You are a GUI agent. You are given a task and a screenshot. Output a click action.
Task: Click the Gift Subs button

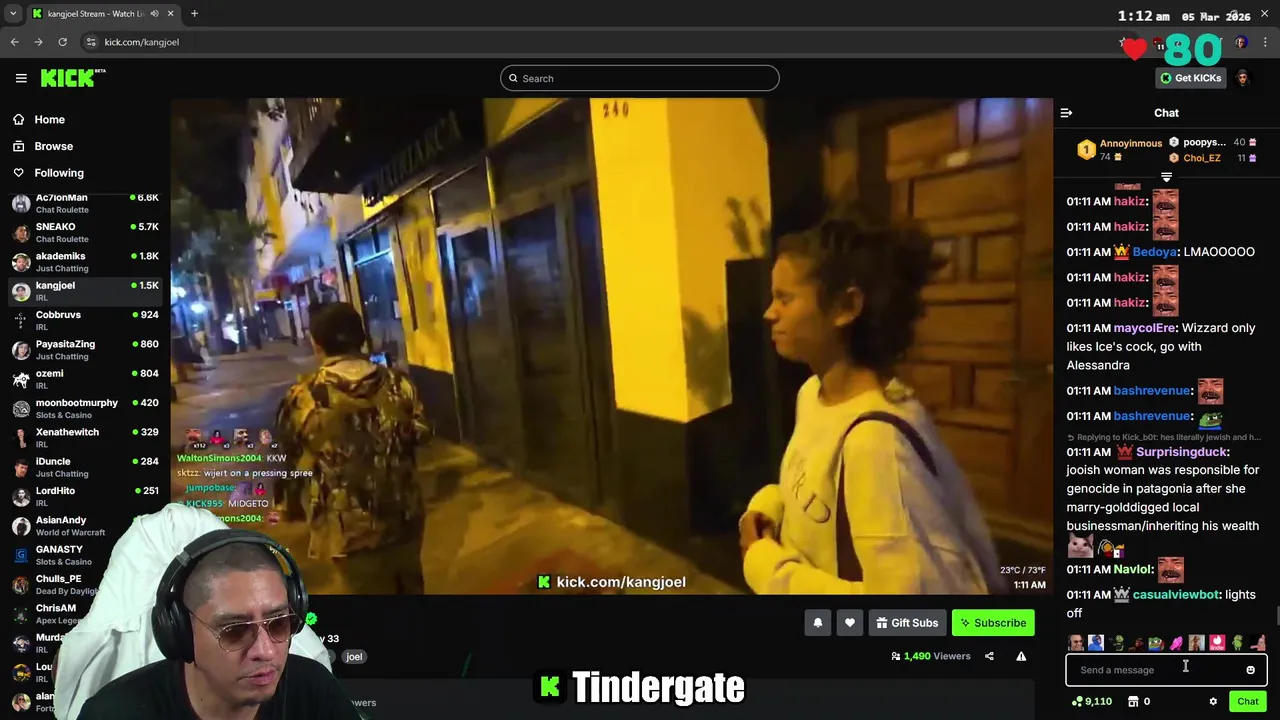coord(907,623)
